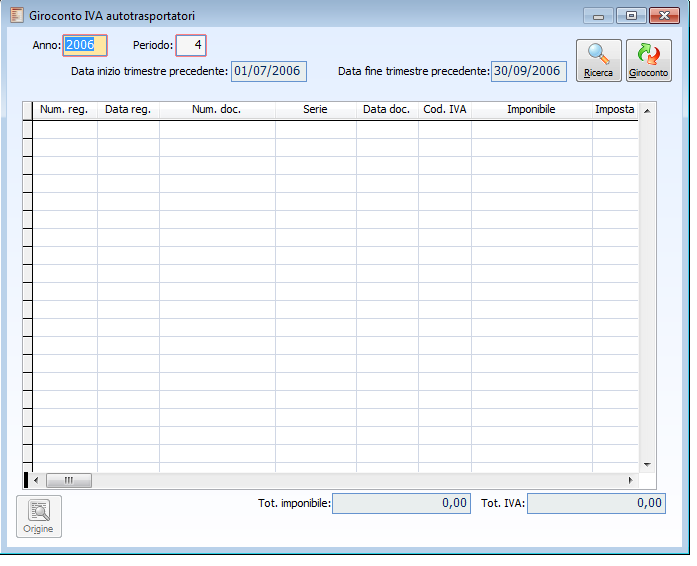The image size is (697, 566).
Task: Click the Serie column header
Action: click(x=316, y=110)
